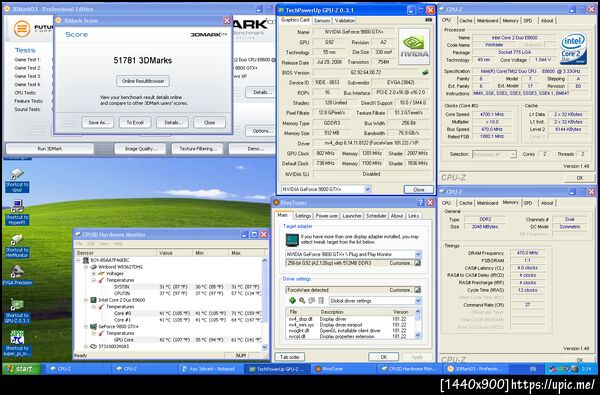Collapse the GeForce 9800 GTX+ tree node

[86, 327]
